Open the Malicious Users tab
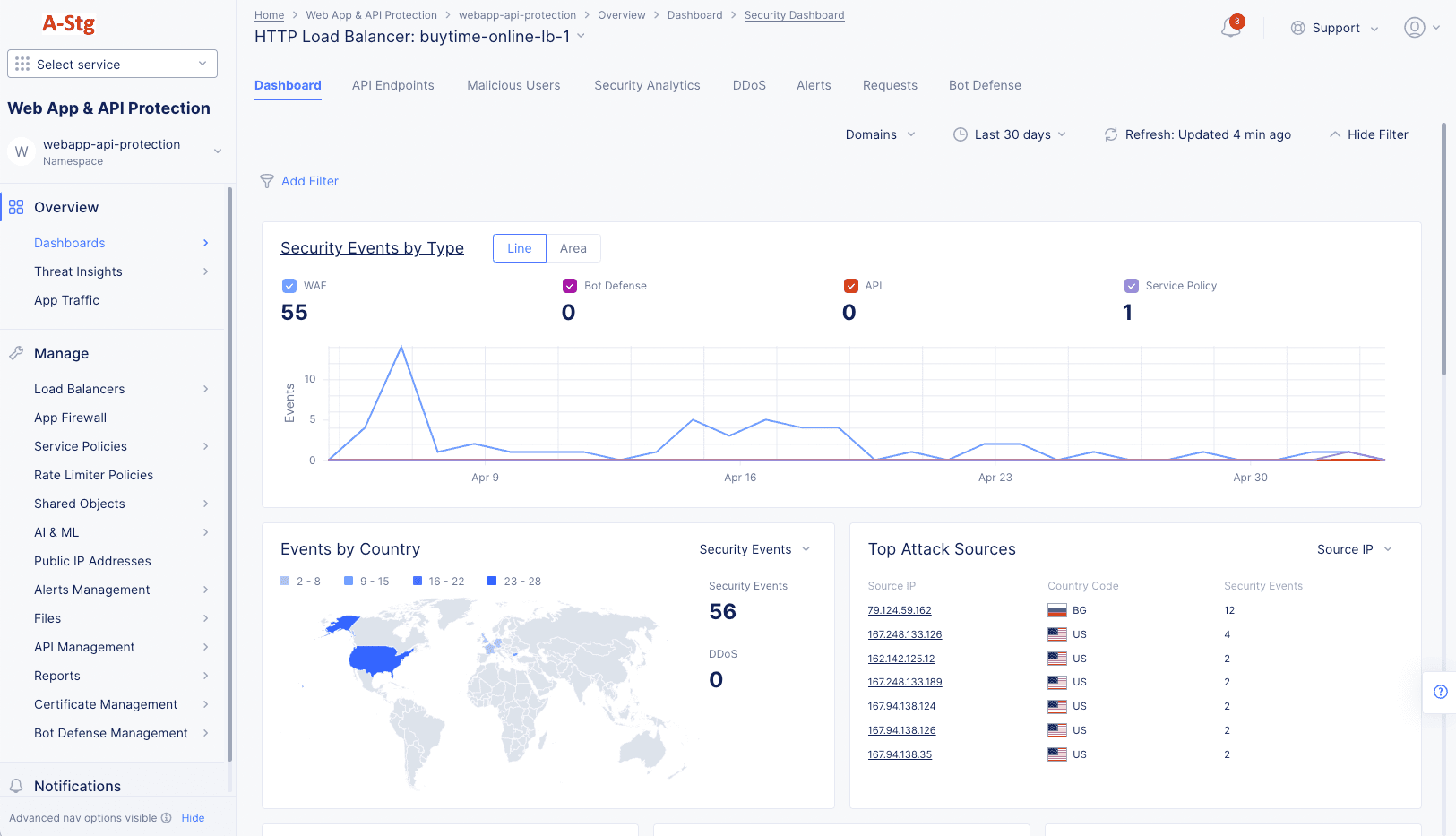 pyautogui.click(x=513, y=85)
